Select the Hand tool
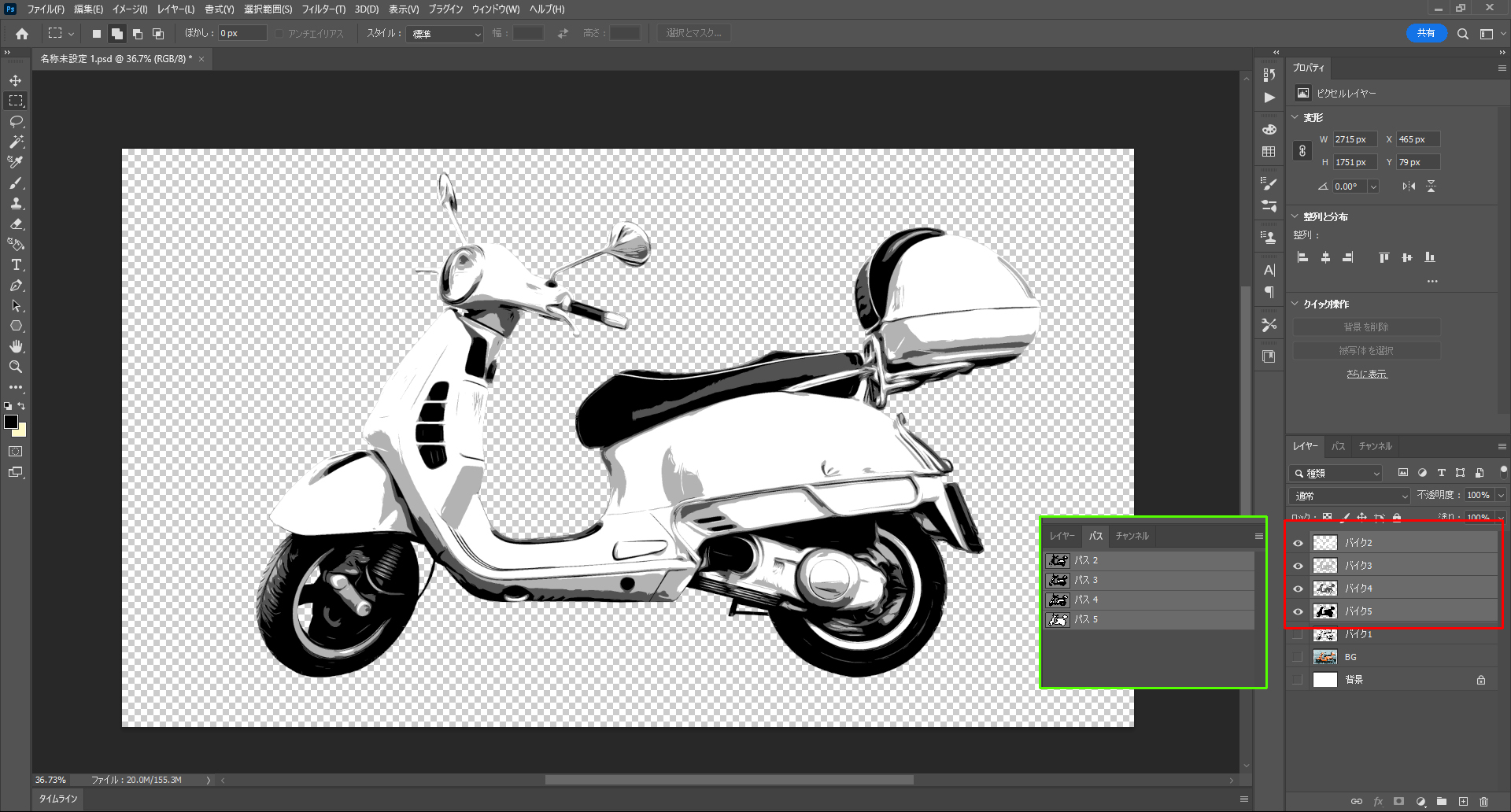Screen dimensions: 1511x812 point(16,347)
